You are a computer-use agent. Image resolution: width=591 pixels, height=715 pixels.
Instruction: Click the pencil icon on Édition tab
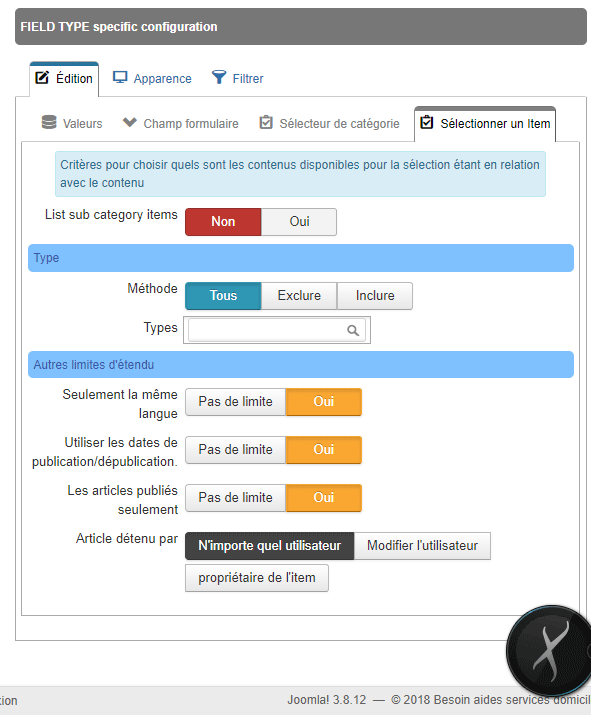click(42, 78)
